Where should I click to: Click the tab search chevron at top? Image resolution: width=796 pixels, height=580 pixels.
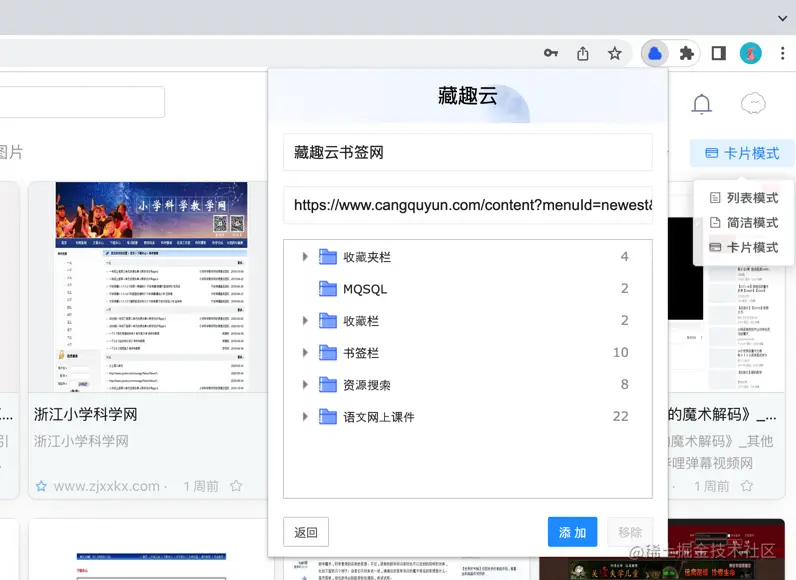click(x=782, y=18)
